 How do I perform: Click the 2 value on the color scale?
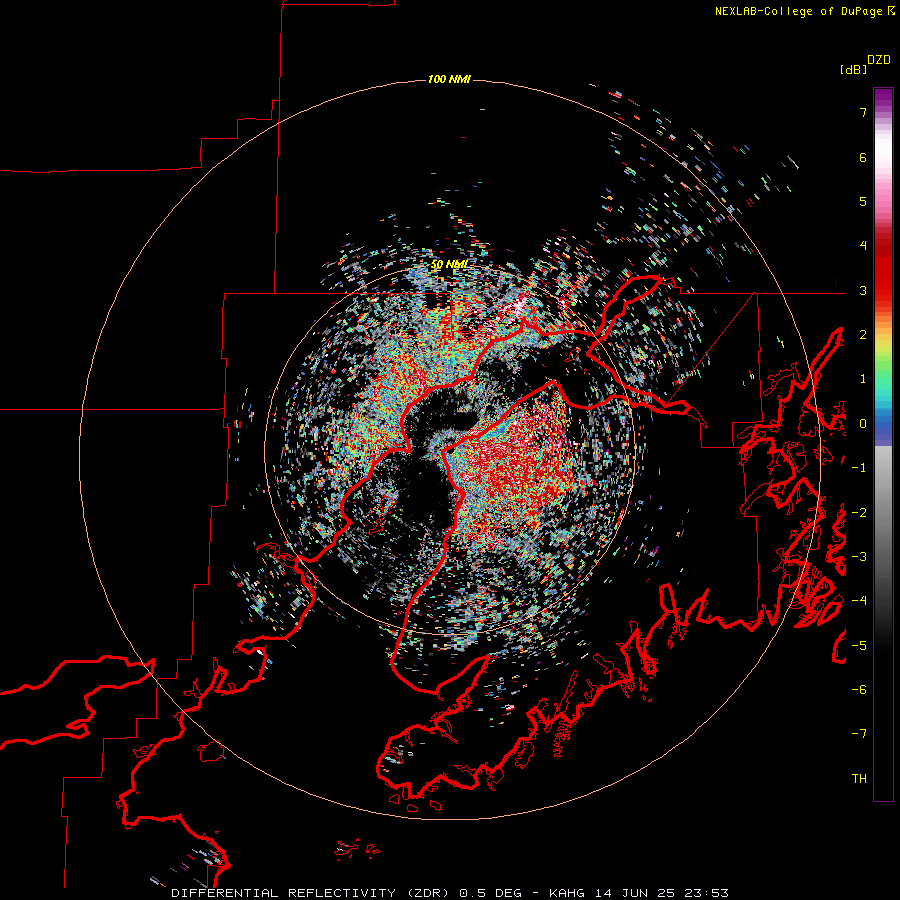863,335
